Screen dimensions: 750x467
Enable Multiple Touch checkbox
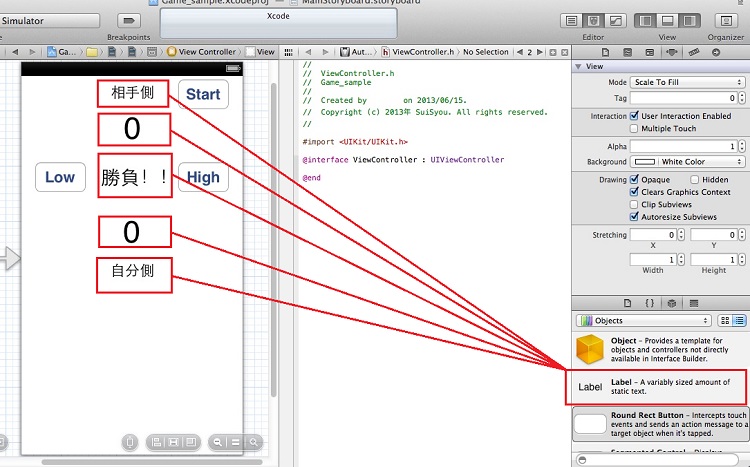tap(634, 128)
